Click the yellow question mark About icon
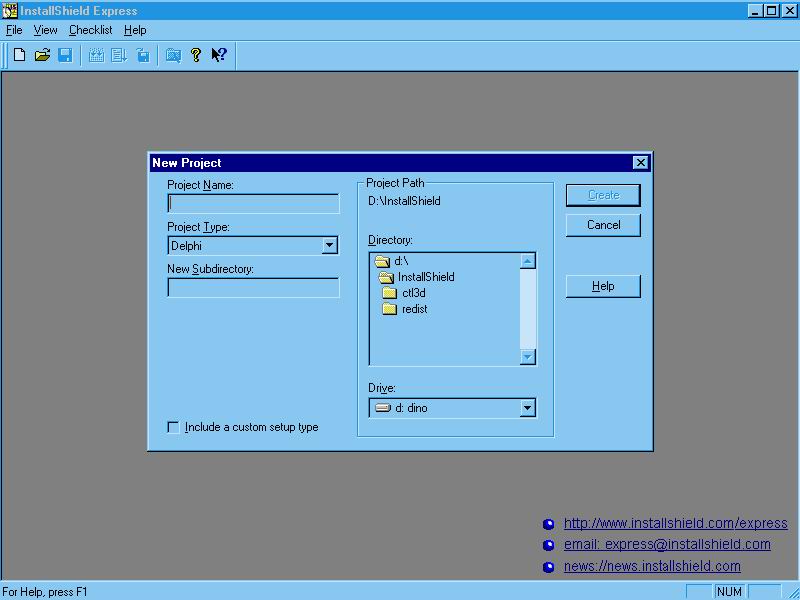 point(196,55)
